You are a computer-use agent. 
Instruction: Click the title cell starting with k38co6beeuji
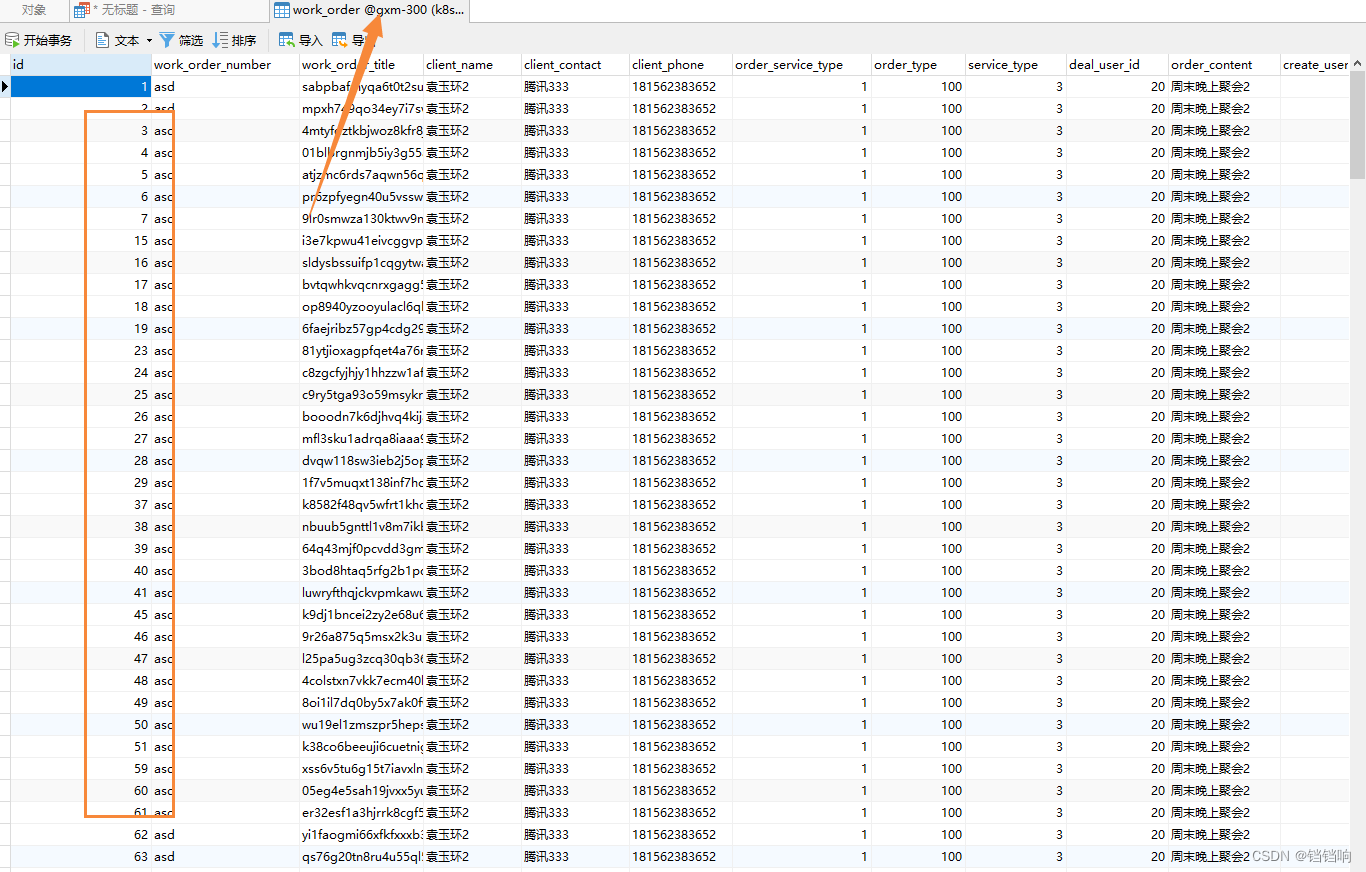361,746
